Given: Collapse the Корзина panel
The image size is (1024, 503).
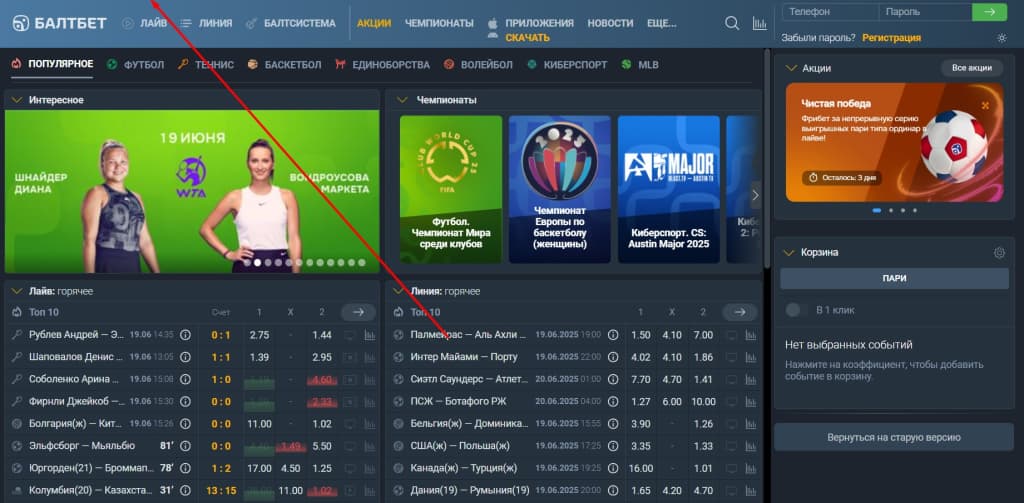Looking at the screenshot, I should pyautogui.click(x=791, y=252).
